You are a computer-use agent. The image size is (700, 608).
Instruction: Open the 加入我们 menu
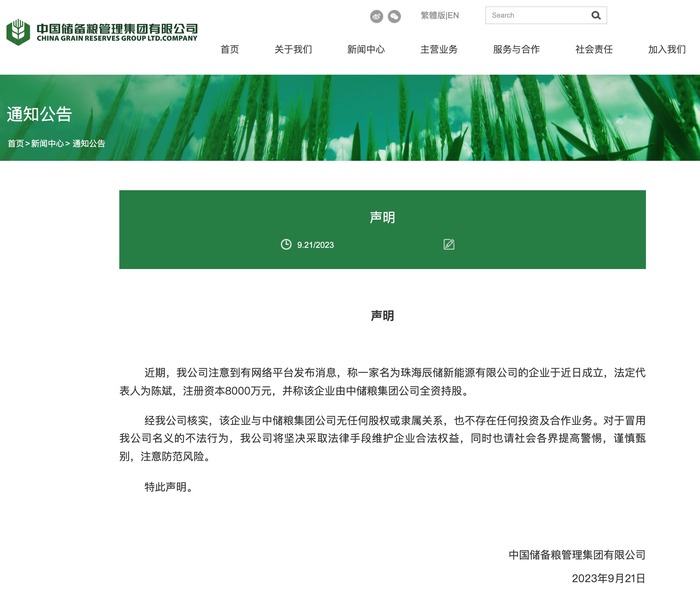[x=667, y=49]
